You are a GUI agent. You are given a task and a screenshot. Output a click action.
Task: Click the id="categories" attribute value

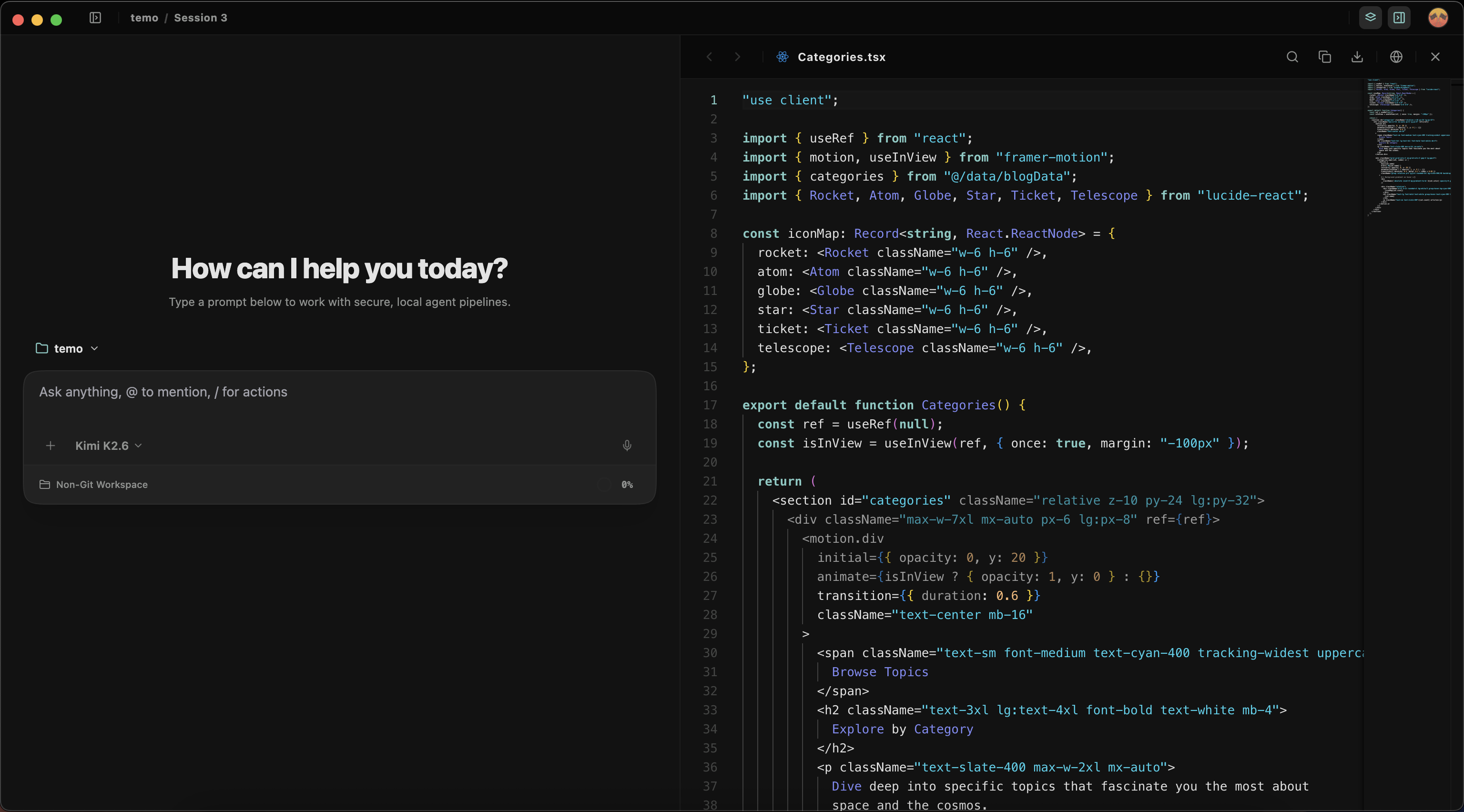pyautogui.click(x=906, y=501)
